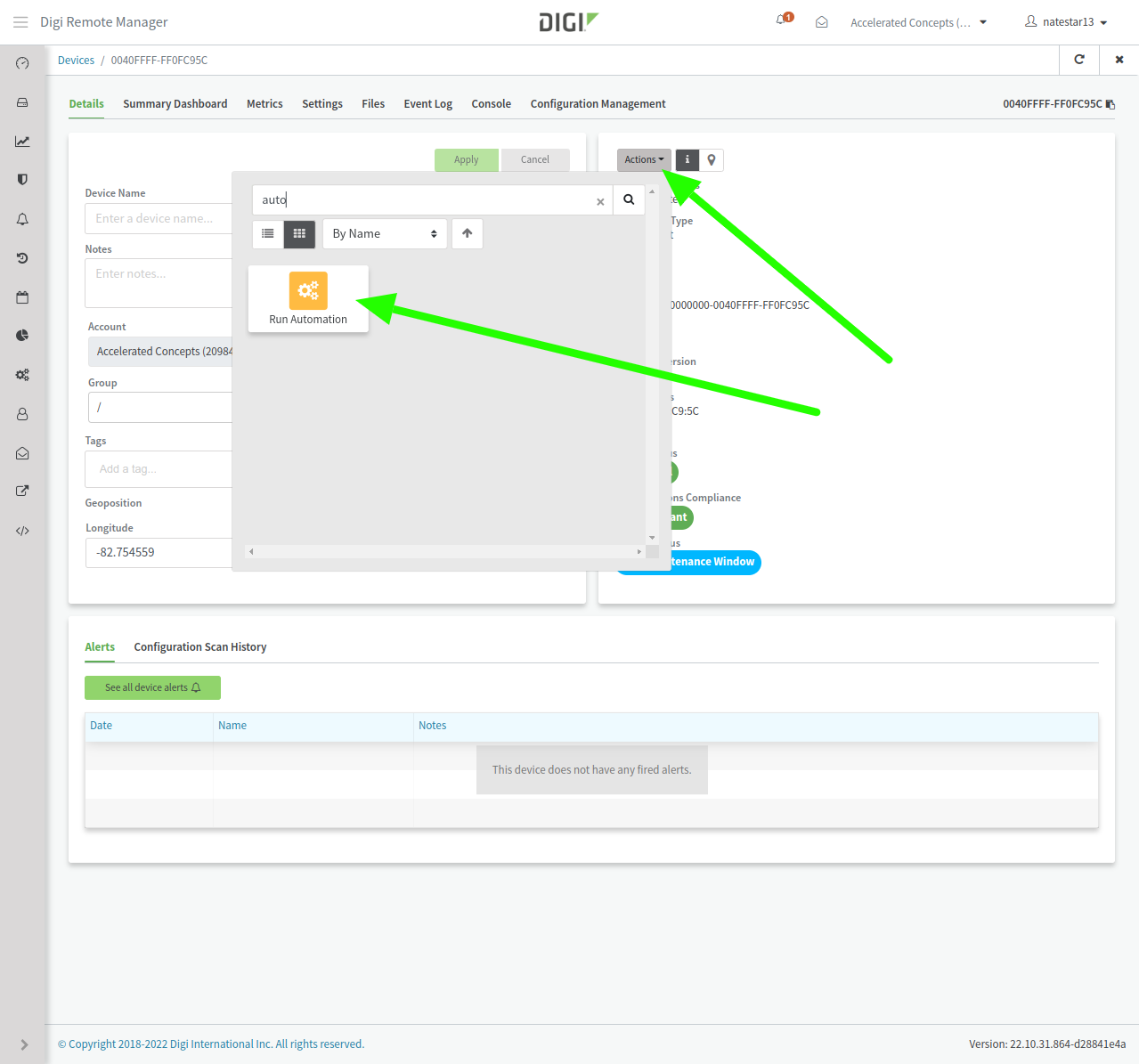Open the user icon in sidebar
Viewport: 1139px width, 1064px height.
click(22, 414)
